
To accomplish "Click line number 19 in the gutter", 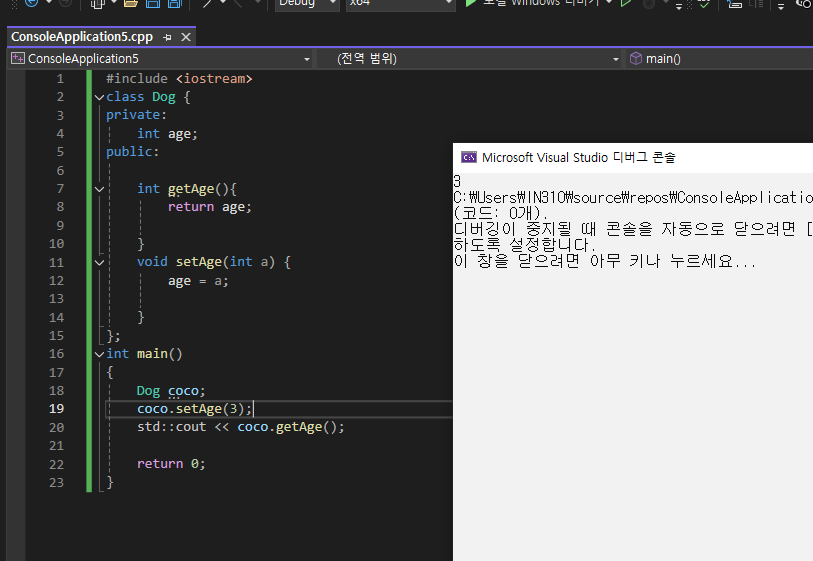I will (57, 409).
